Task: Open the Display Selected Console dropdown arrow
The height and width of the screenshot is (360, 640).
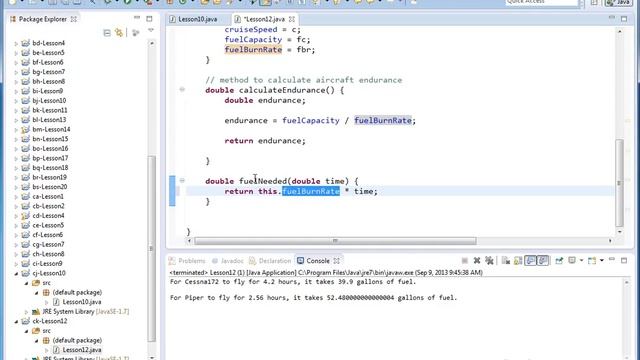Action: tap(581, 261)
